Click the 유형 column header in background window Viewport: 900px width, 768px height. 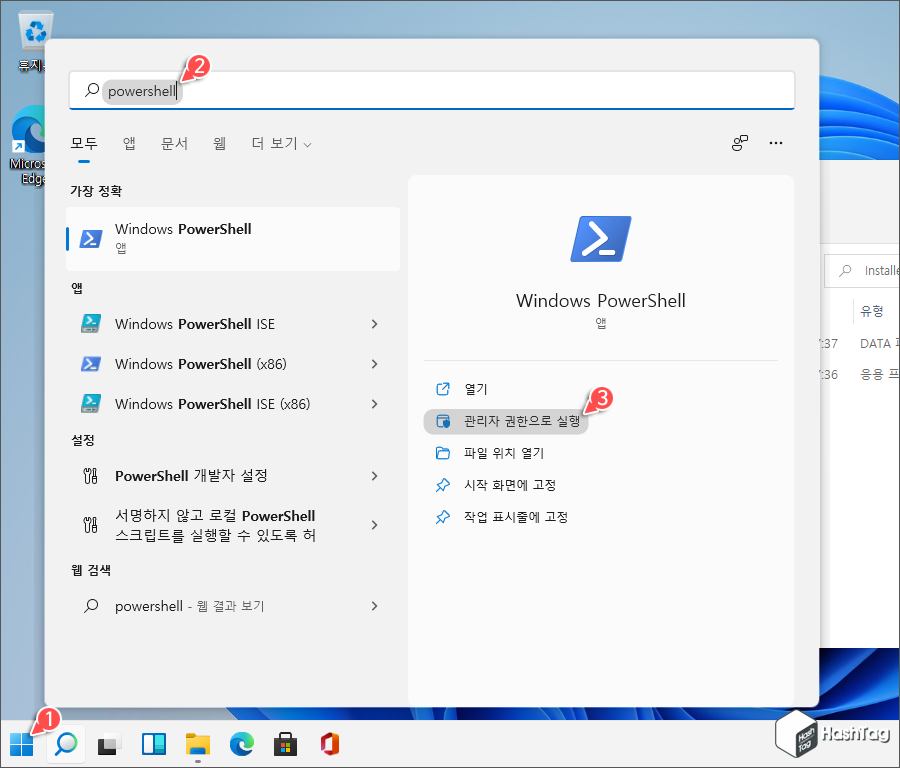pos(871,311)
